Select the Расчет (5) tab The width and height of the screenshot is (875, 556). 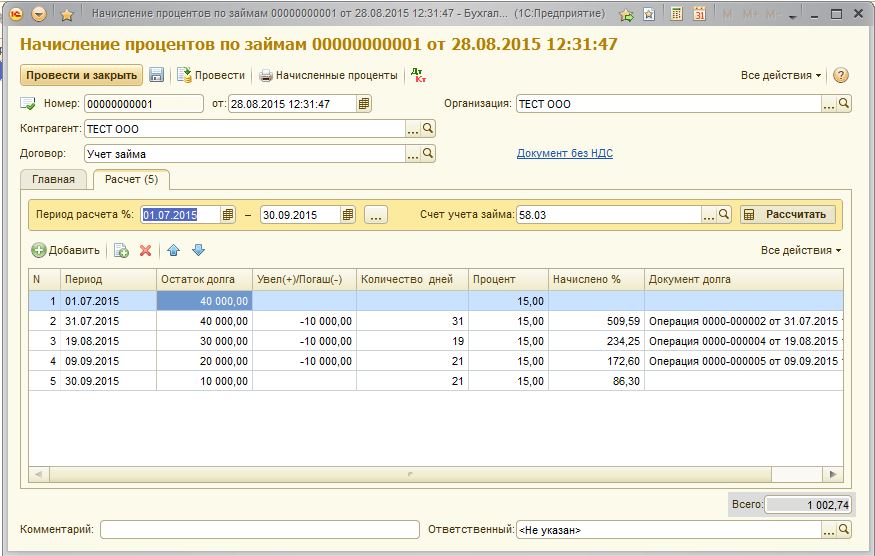click(x=132, y=179)
